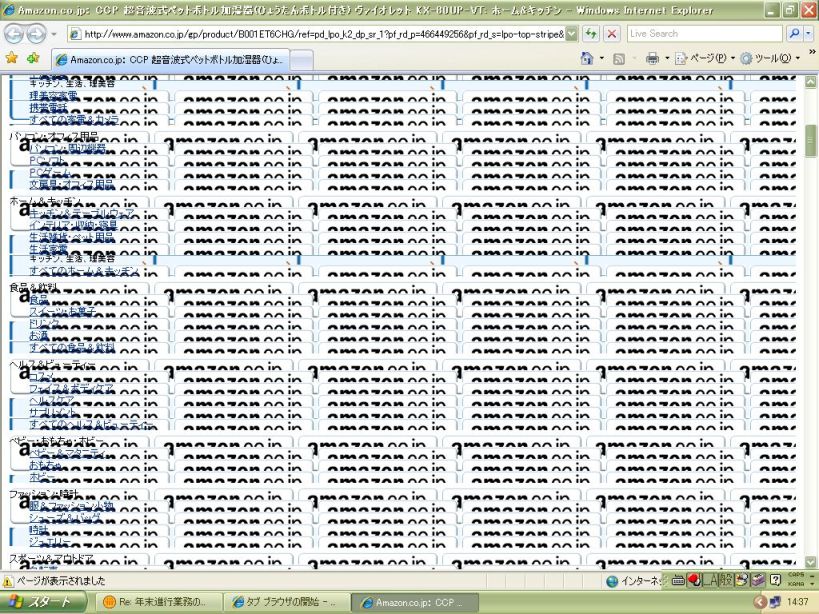Open シューズ＆バッグ link
819x614 pixels.
[x=65, y=518]
